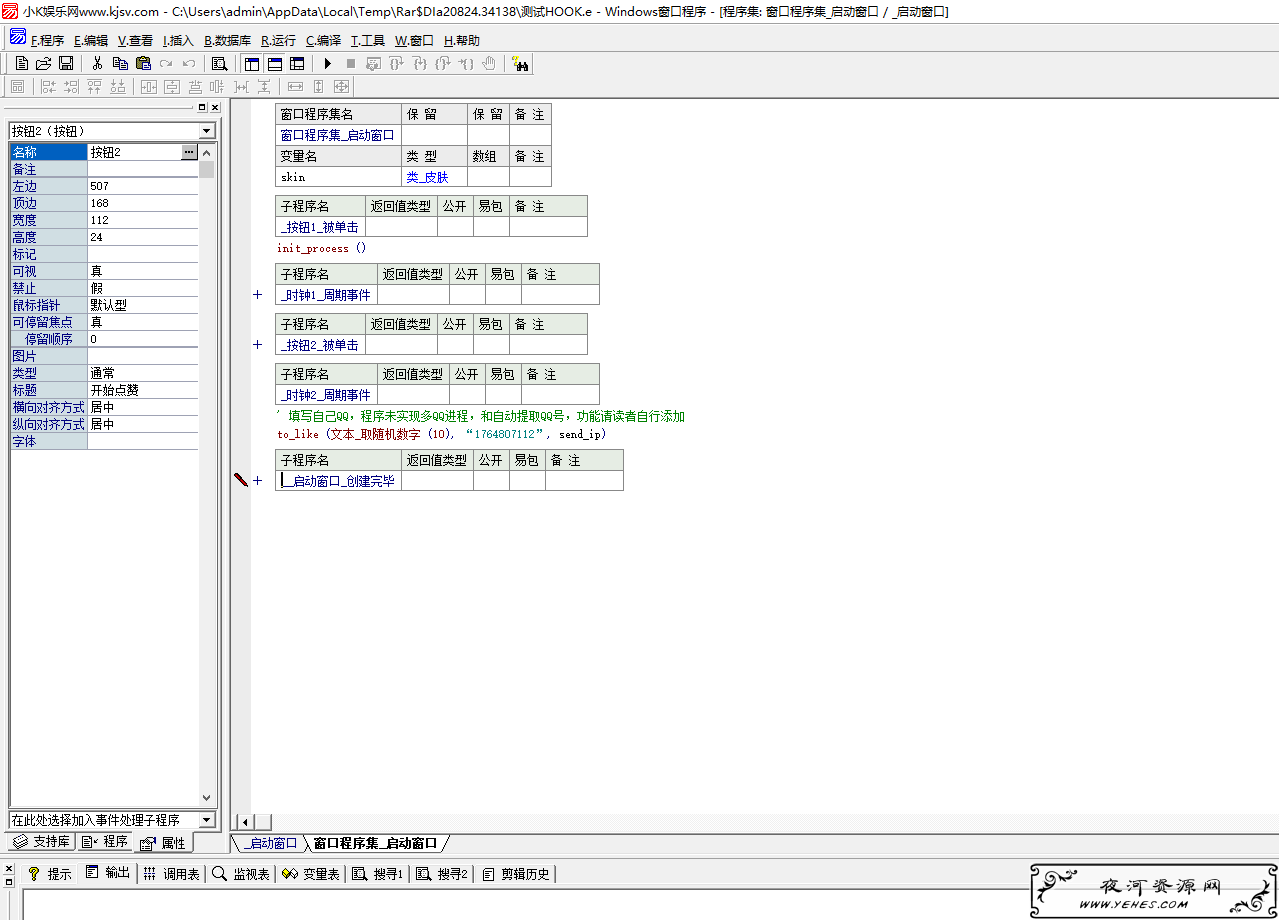Click the Copy toolbar icon

(120, 63)
